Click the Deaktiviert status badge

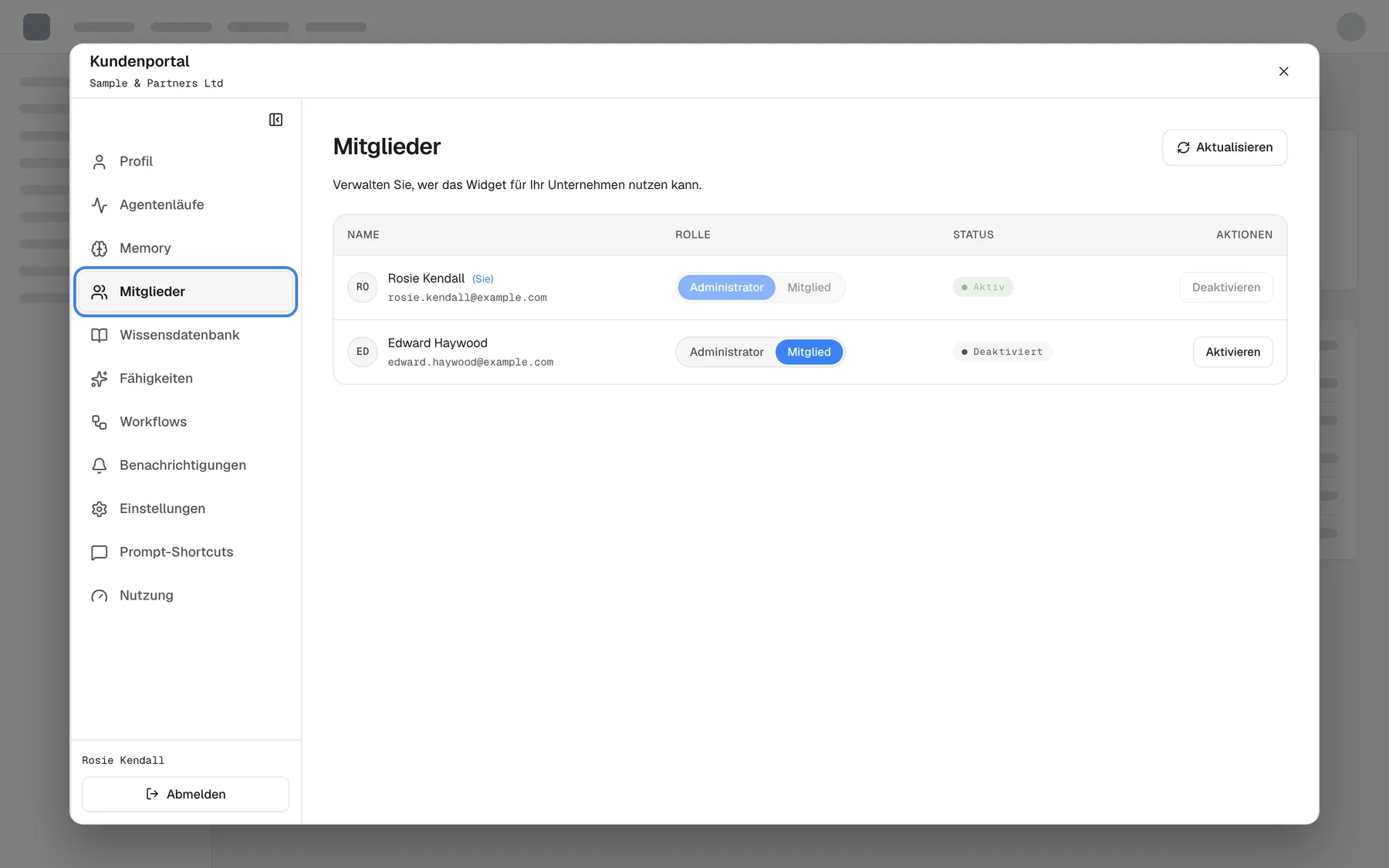[x=1002, y=352]
